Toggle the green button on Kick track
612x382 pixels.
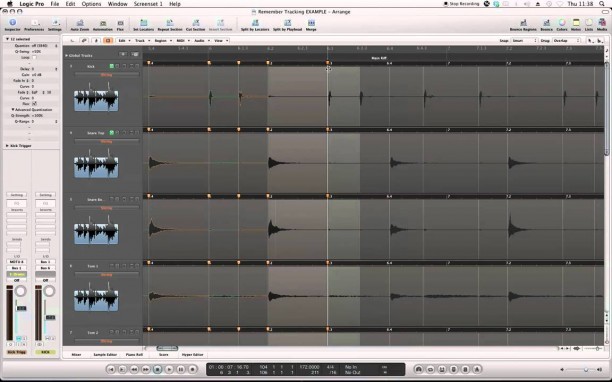(112, 66)
